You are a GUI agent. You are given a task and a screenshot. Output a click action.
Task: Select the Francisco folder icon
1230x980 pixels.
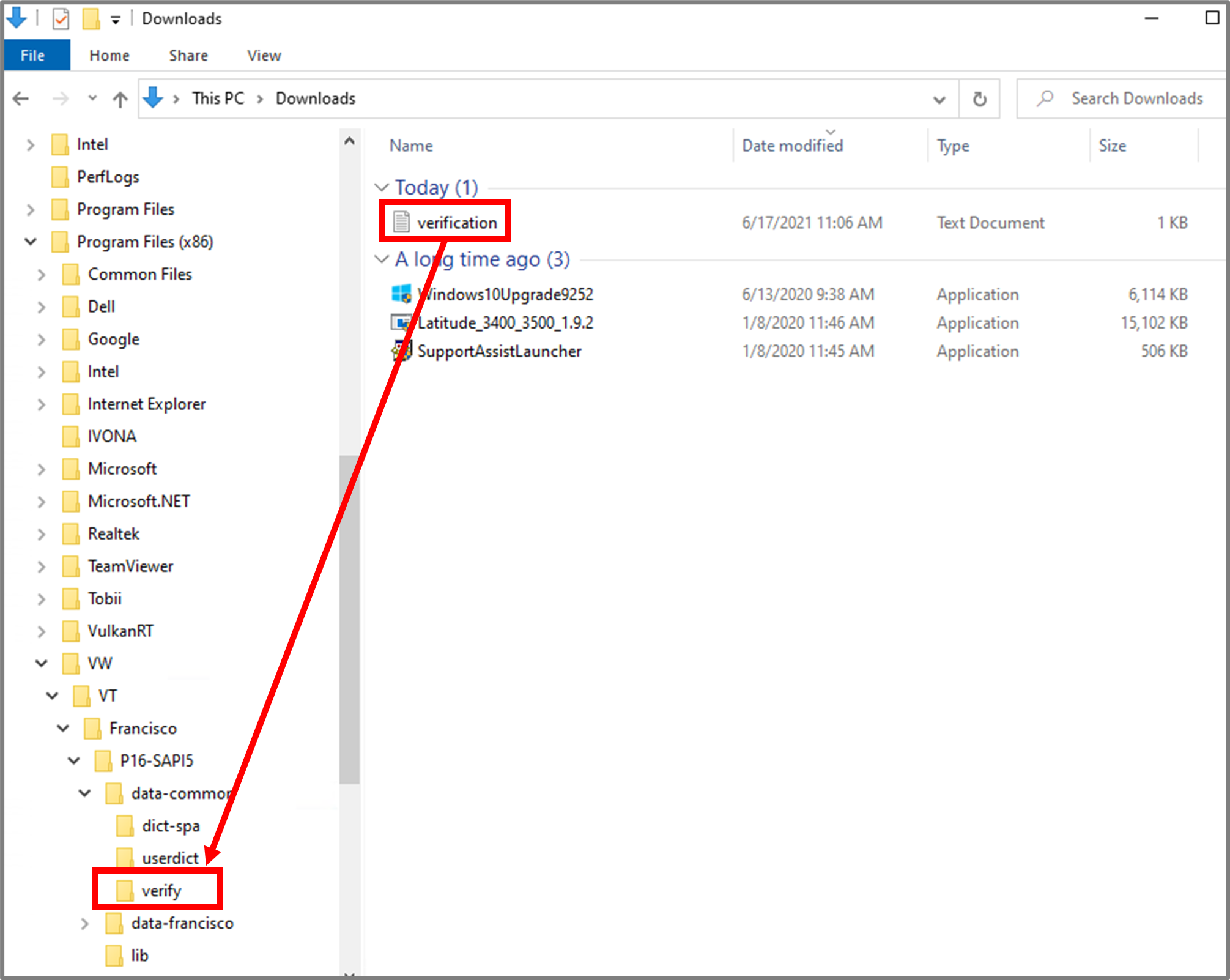click(92, 728)
